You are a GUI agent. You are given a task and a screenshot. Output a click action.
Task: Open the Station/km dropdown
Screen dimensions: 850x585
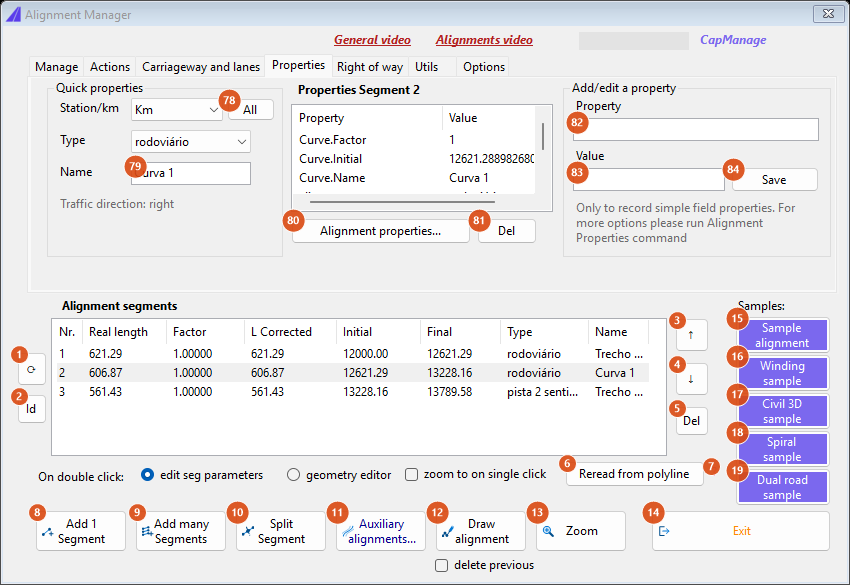click(176, 110)
